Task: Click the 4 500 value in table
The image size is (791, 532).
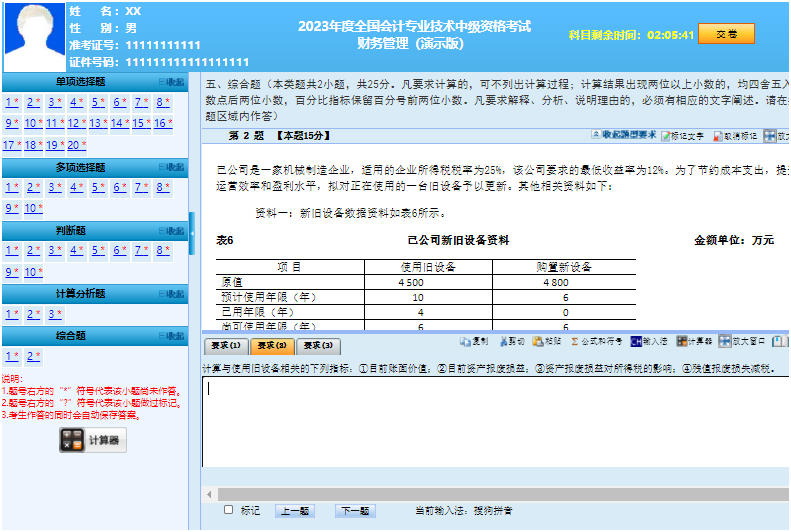Action: click(x=411, y=283)
